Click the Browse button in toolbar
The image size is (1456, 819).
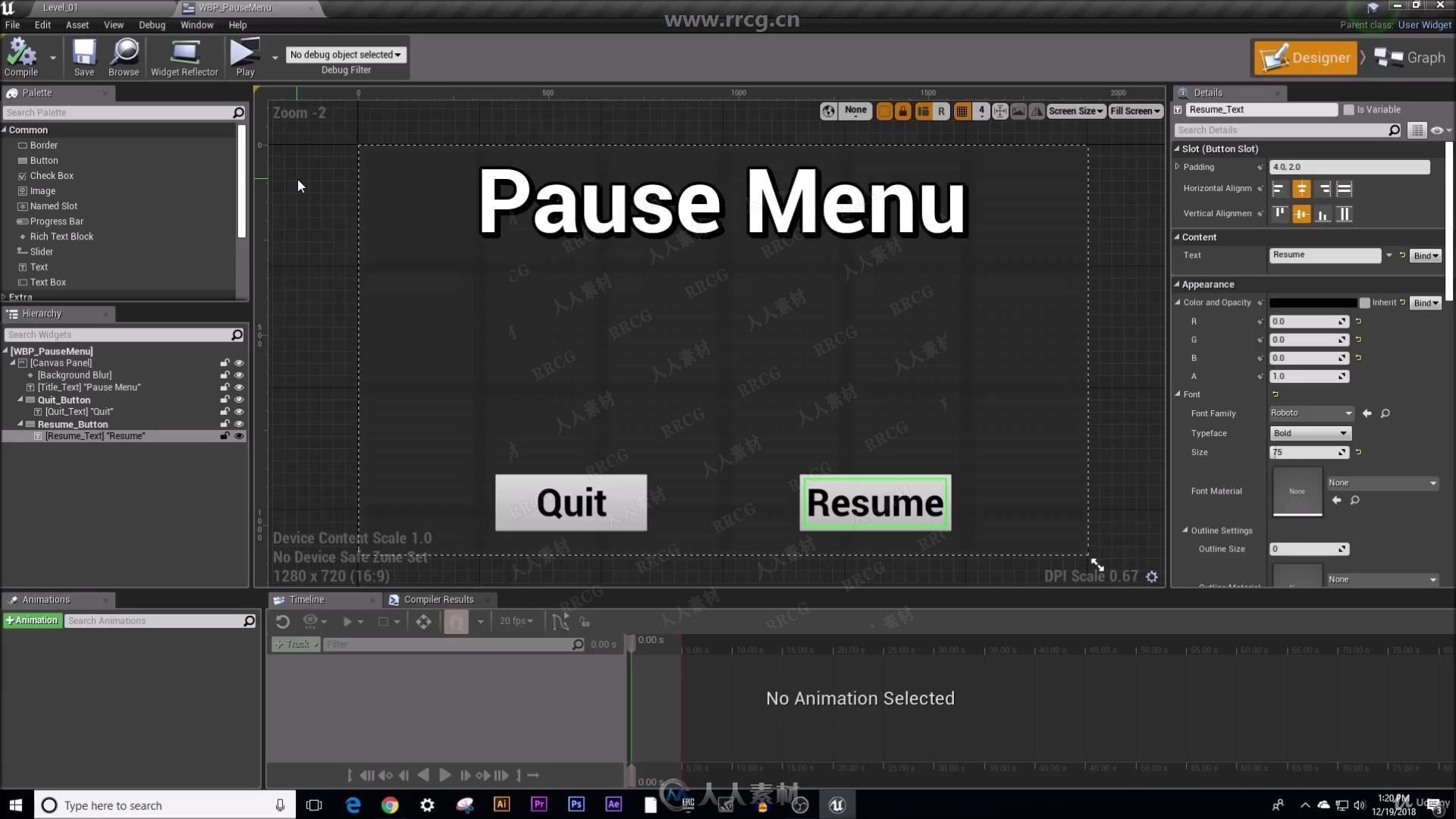click(x=123, y=56)
